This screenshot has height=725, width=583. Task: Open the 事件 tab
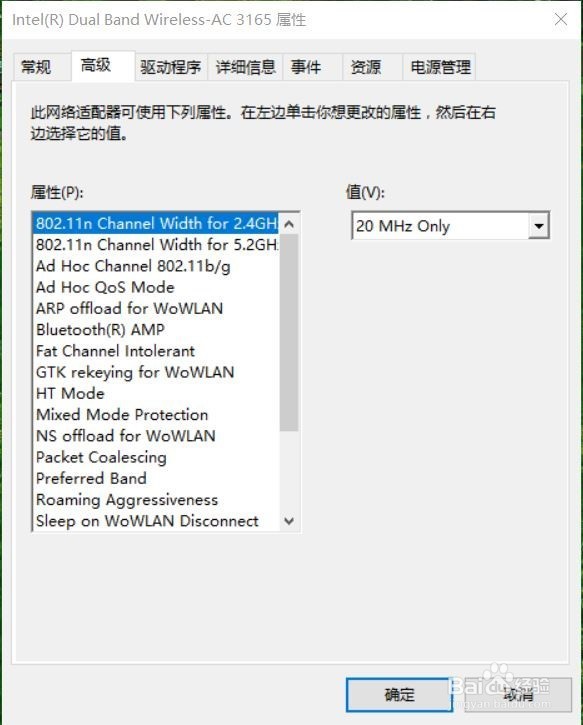[306, 67]
